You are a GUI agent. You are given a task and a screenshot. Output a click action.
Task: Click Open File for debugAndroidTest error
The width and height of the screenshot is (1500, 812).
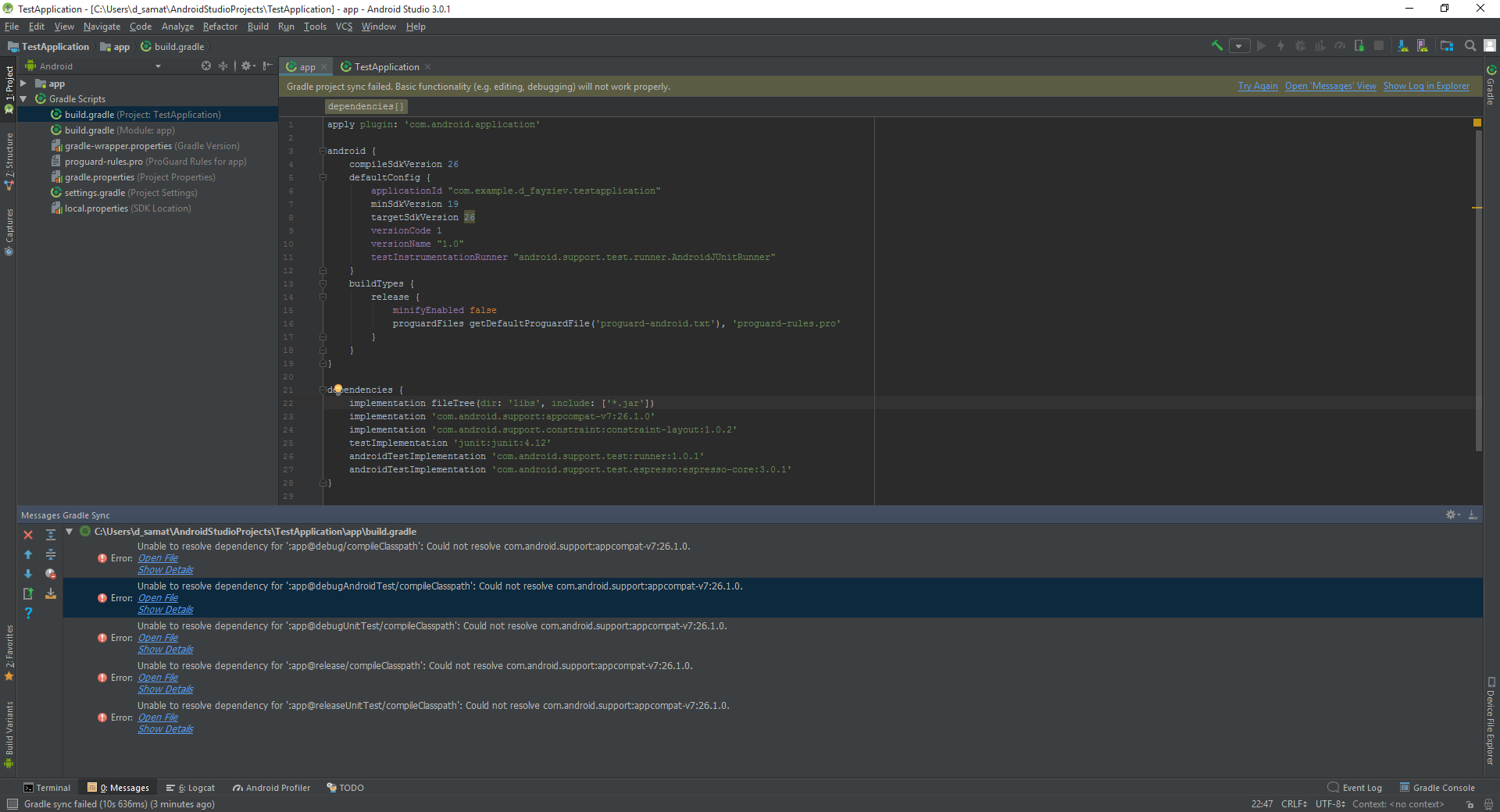158,598
